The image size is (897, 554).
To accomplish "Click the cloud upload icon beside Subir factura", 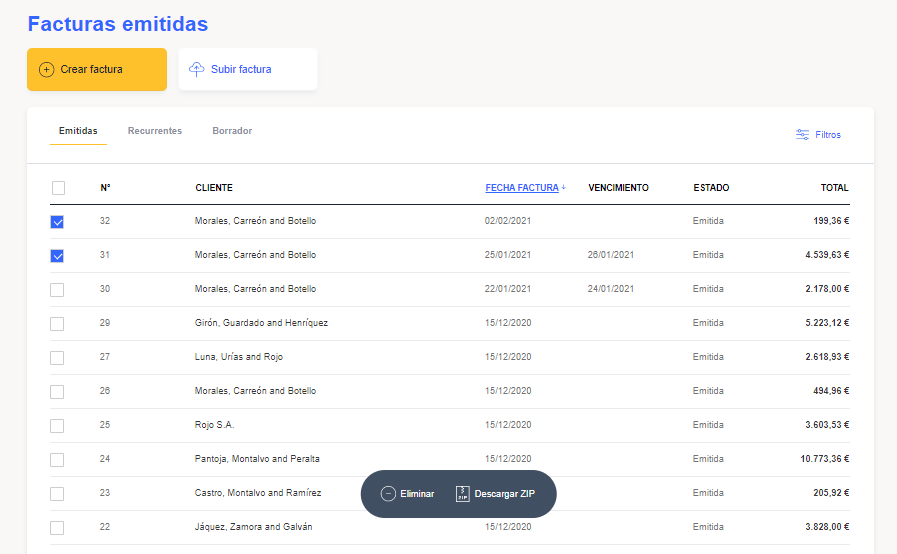I will coord(197,69).
